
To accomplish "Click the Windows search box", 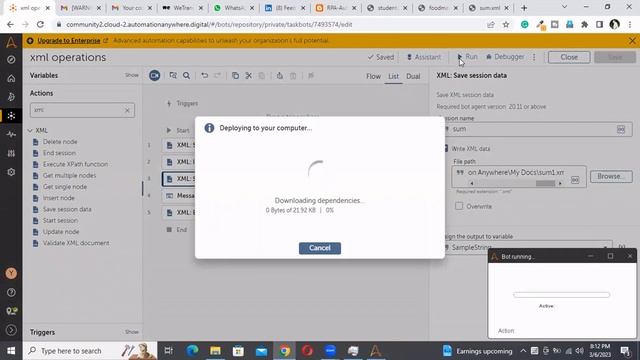I will point(90,351).
